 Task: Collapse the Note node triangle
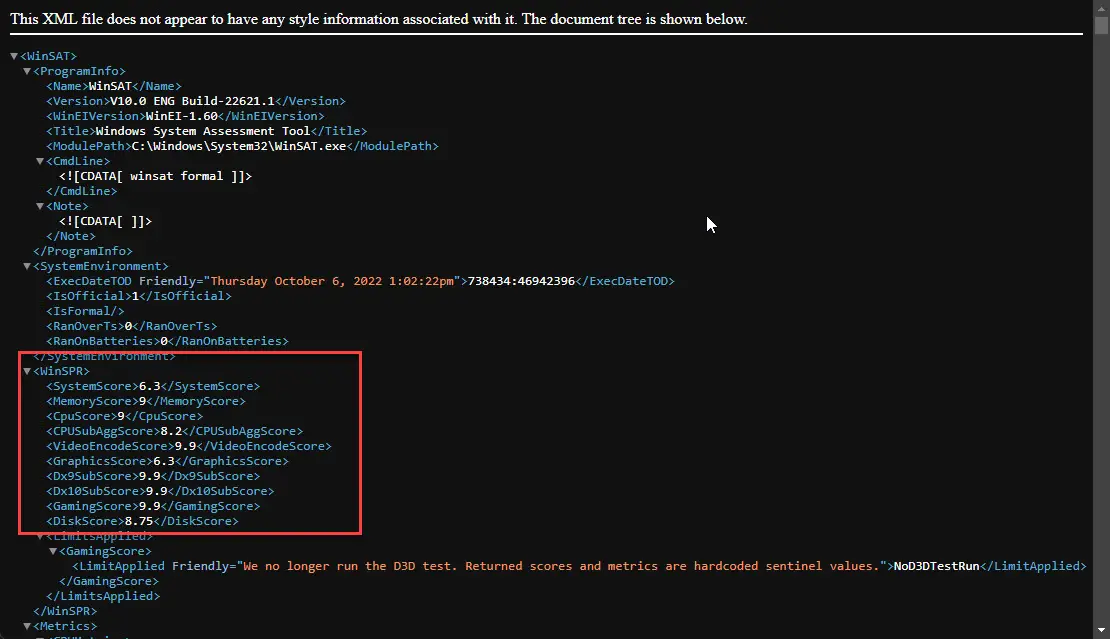click(40, 206)
